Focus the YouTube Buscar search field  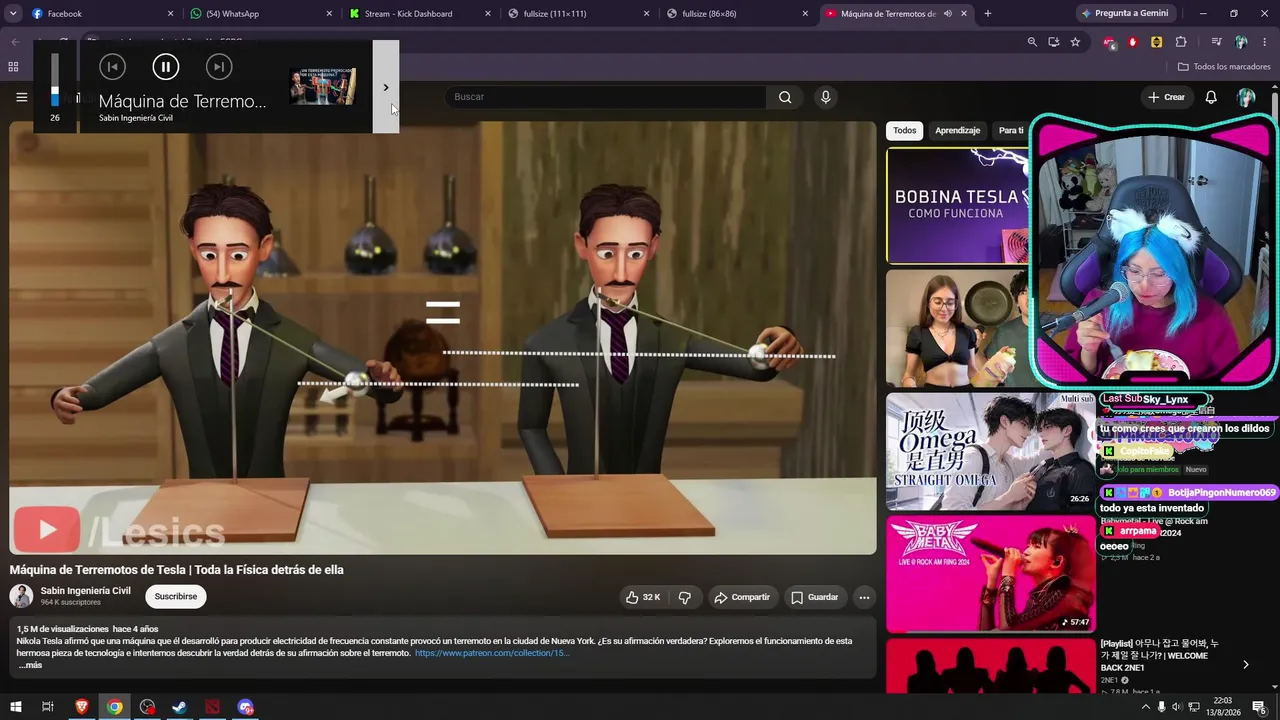(x=606, y=97)
